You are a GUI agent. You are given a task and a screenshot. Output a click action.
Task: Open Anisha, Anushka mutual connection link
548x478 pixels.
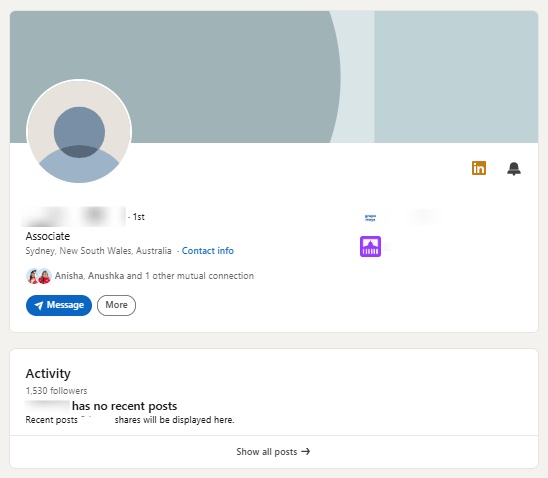click(x=154, y=276)
